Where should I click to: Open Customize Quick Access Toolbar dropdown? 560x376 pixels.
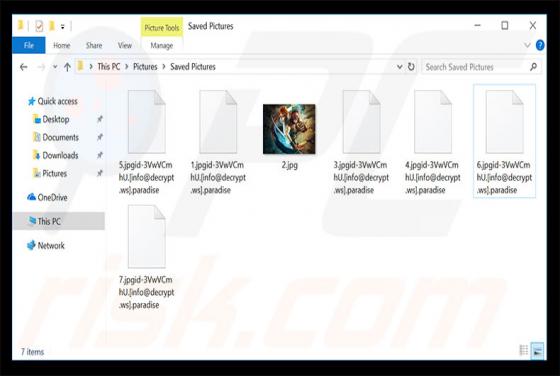tap(62, 26)
